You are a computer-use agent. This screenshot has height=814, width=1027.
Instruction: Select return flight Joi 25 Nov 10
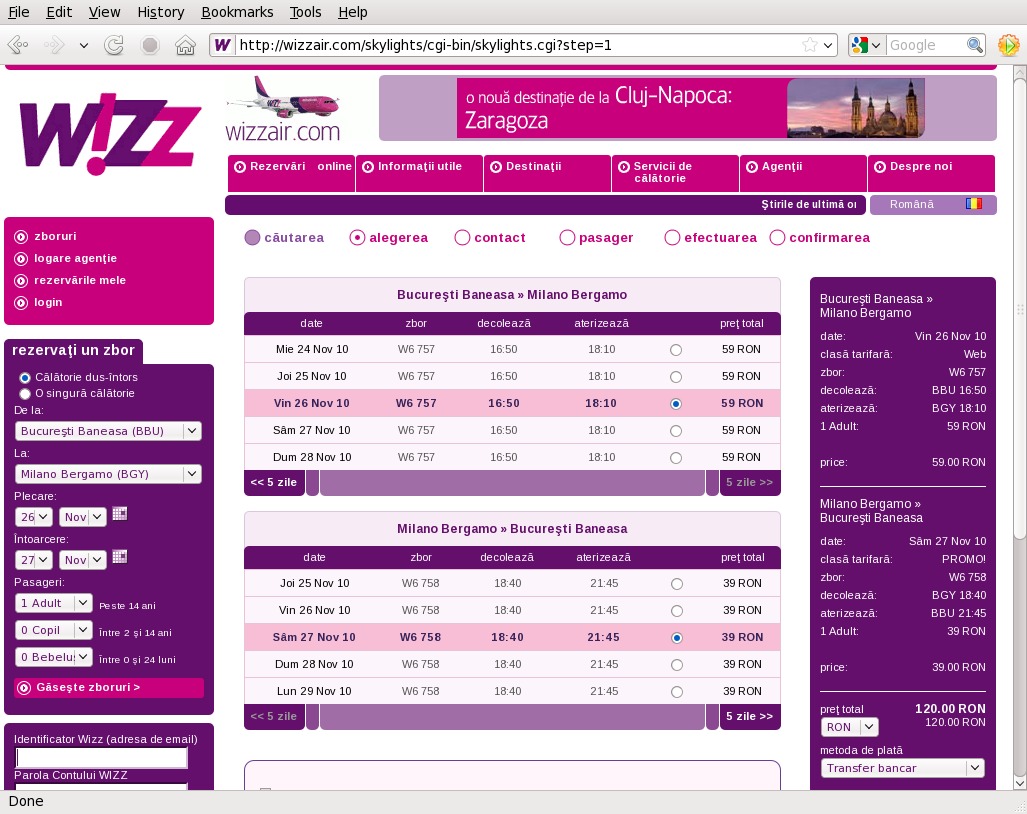pyautogui.click(x=677, y=584)
